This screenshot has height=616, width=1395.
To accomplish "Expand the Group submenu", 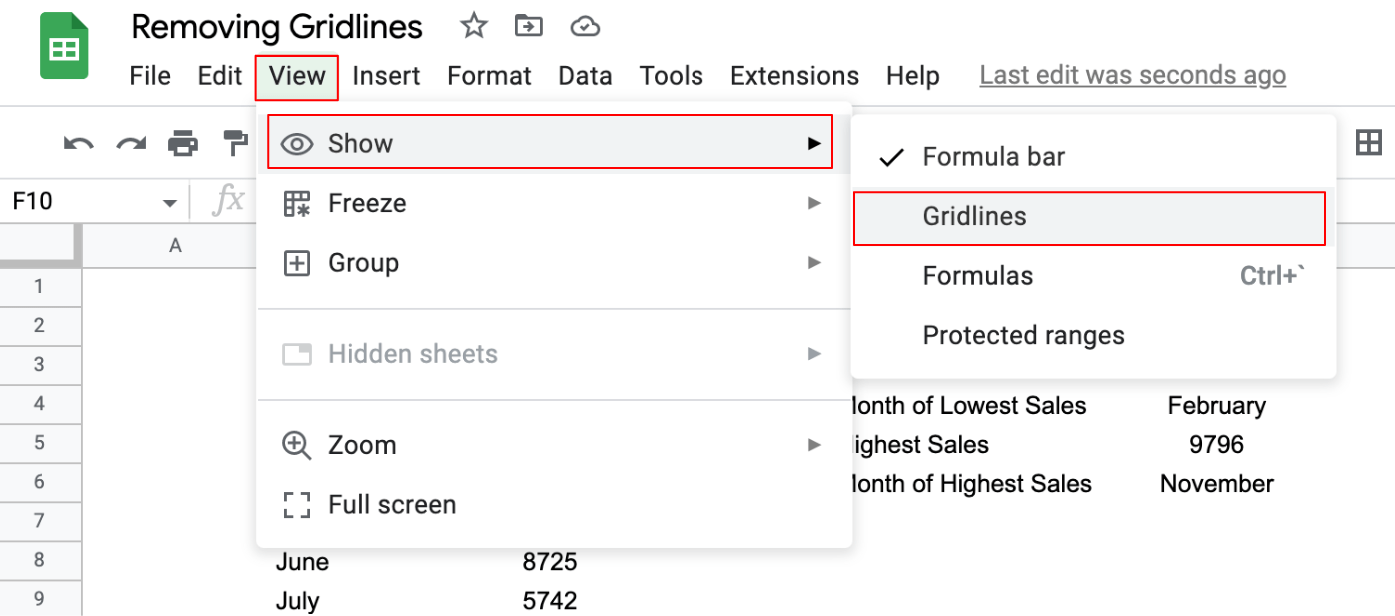I will [x=554, y=263].
